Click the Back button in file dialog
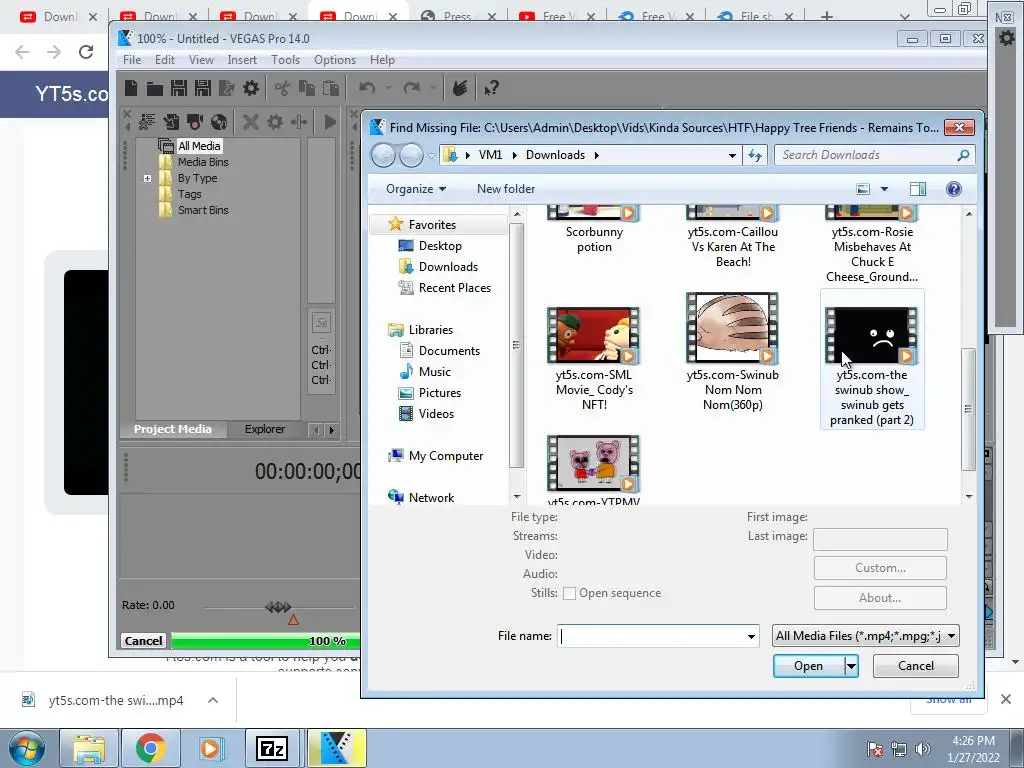Screen dimensions: 1024x768 (x=383, y=155)
